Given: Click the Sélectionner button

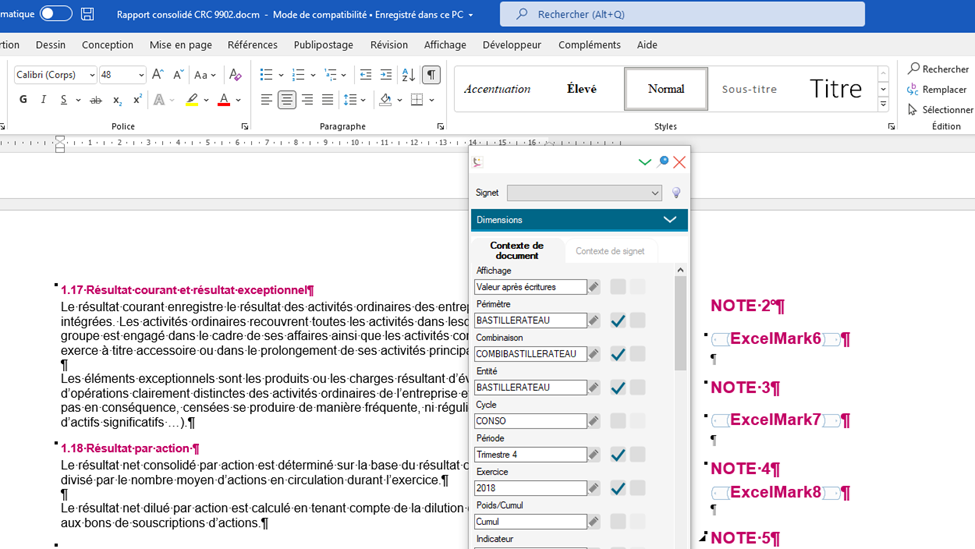Looking at the screenshot, I should tap(940, 109).
